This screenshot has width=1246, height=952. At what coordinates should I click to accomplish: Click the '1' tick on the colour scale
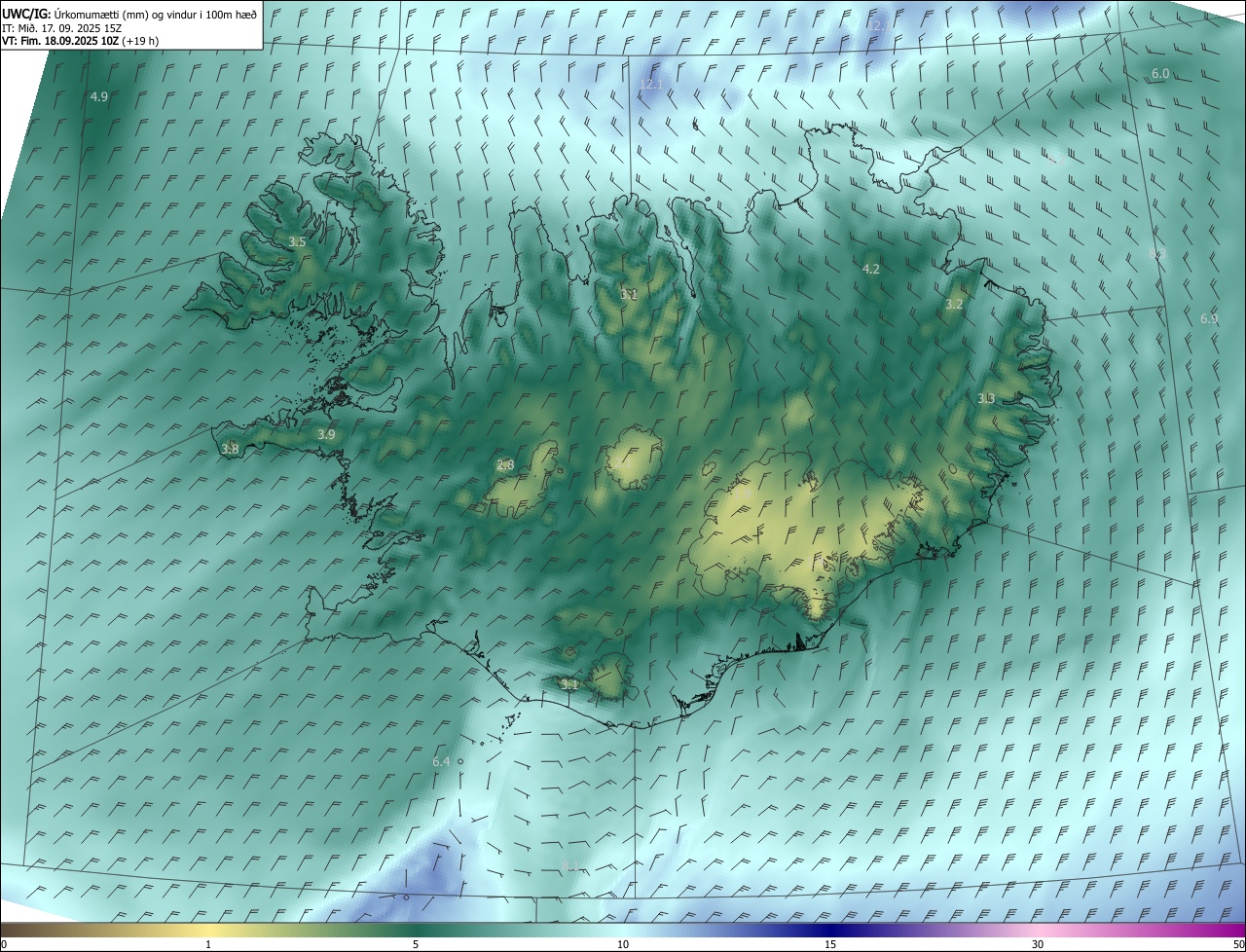coord(208,944)
